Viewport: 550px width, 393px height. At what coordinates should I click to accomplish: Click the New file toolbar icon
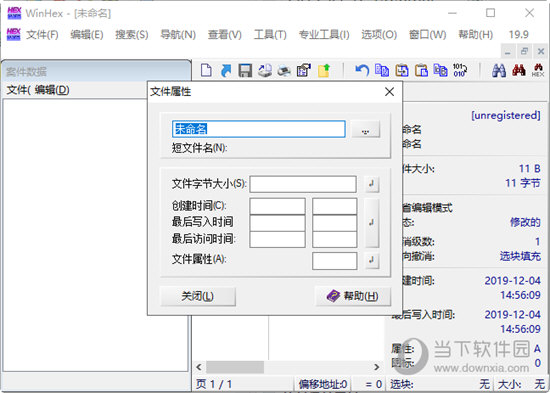point(206,70)
